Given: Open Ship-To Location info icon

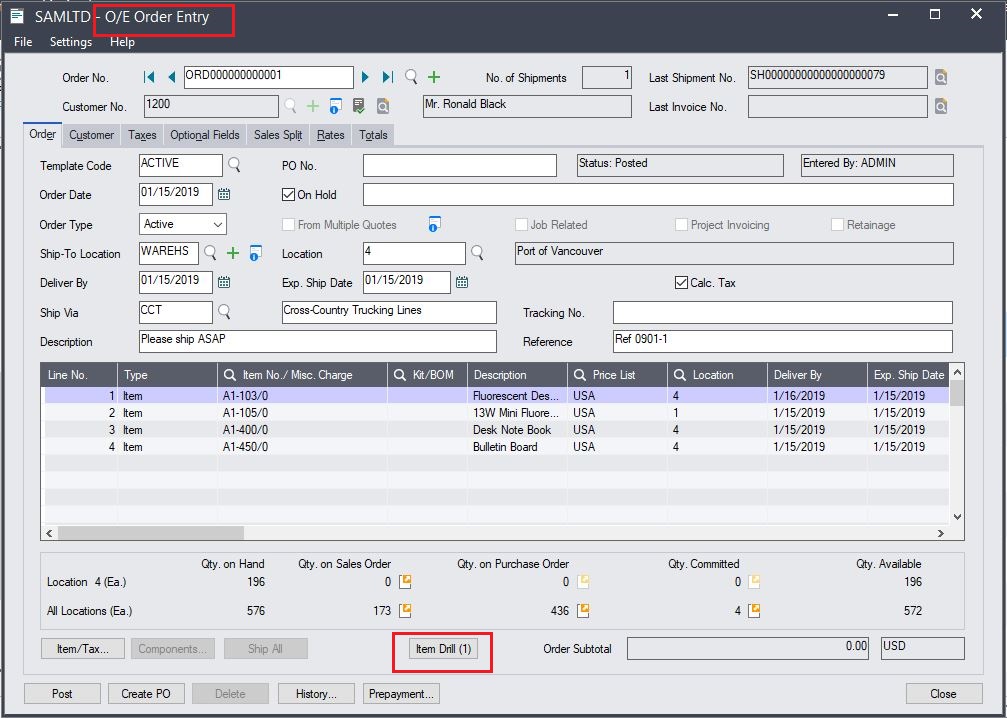Looking at the screenshot, I should click(255, 253).
